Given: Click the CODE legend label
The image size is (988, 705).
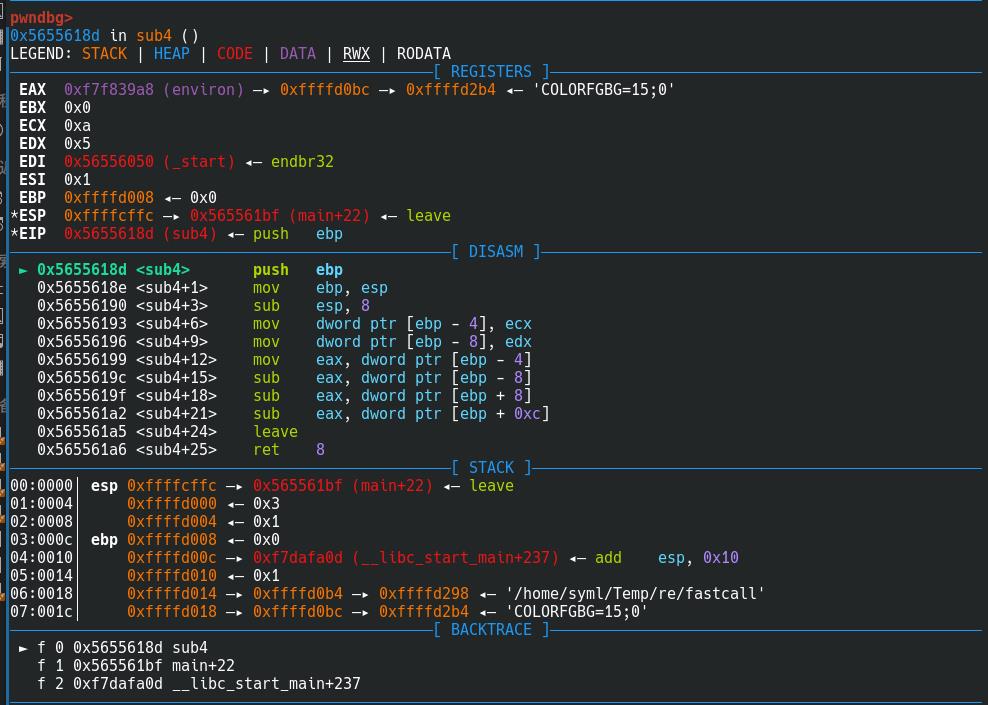Looking at the screenshot, I should coord(234,54).
